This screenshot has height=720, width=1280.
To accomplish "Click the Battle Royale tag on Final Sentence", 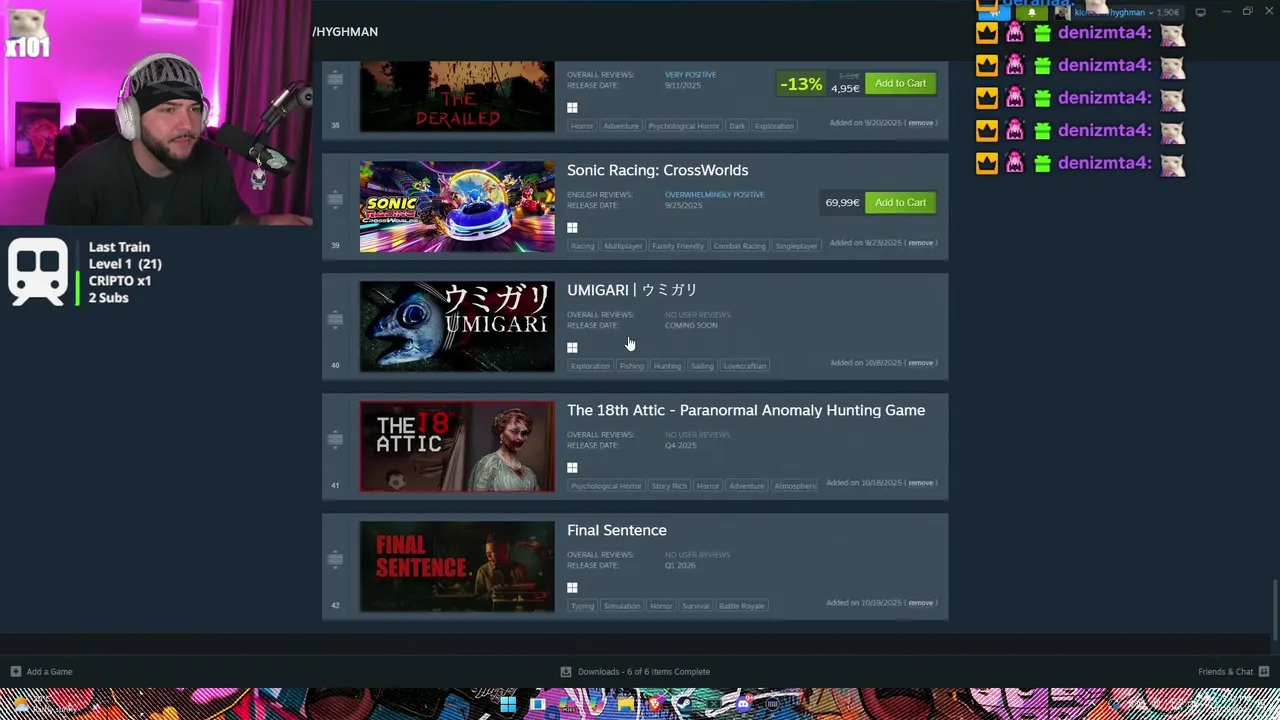I will [741, 606].
